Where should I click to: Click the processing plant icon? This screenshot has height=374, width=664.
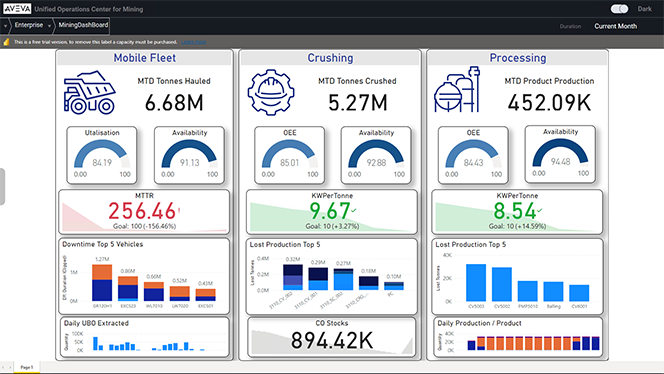pyautogui.click(x=457, y=89)
